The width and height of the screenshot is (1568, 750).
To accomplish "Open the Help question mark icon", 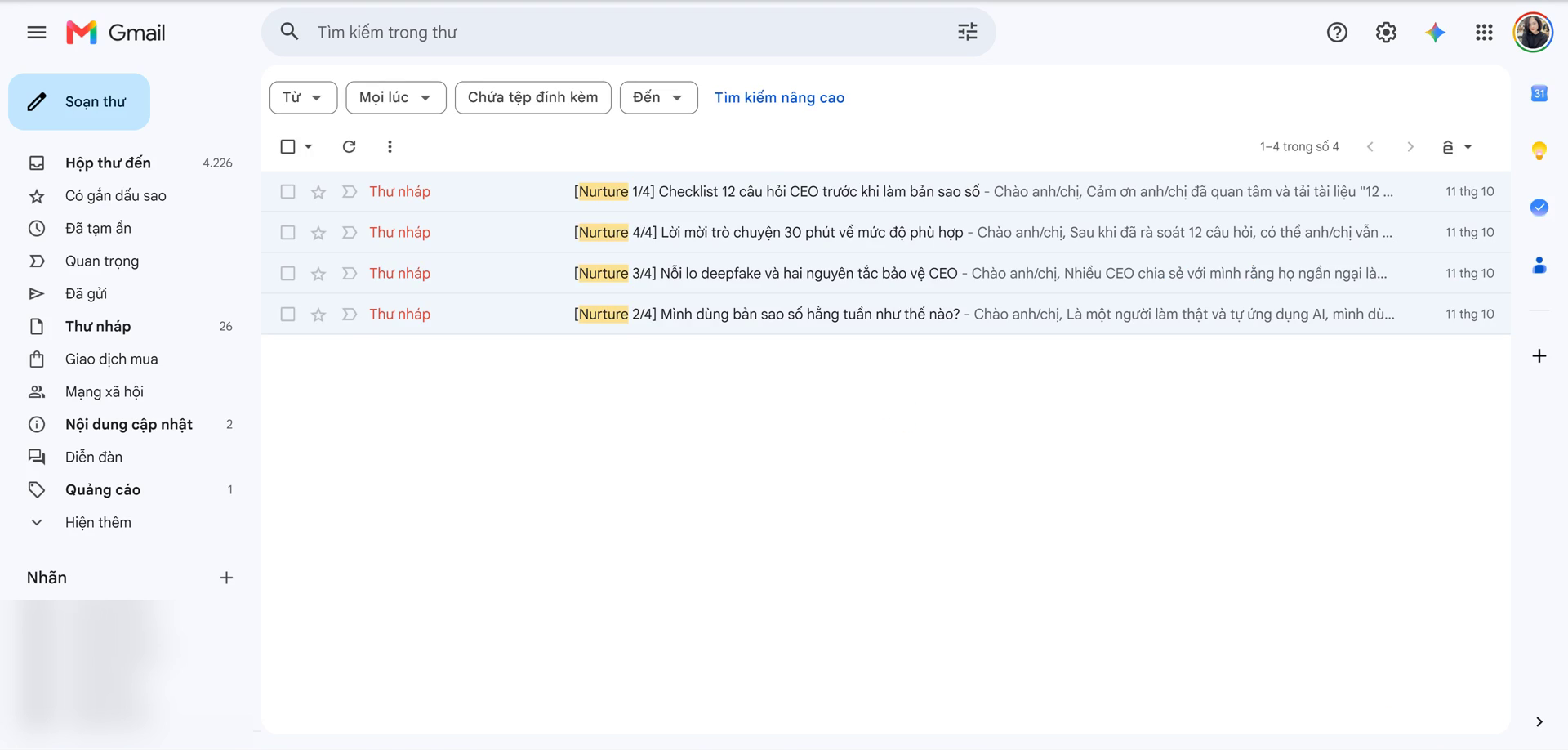I will 1337,33.
